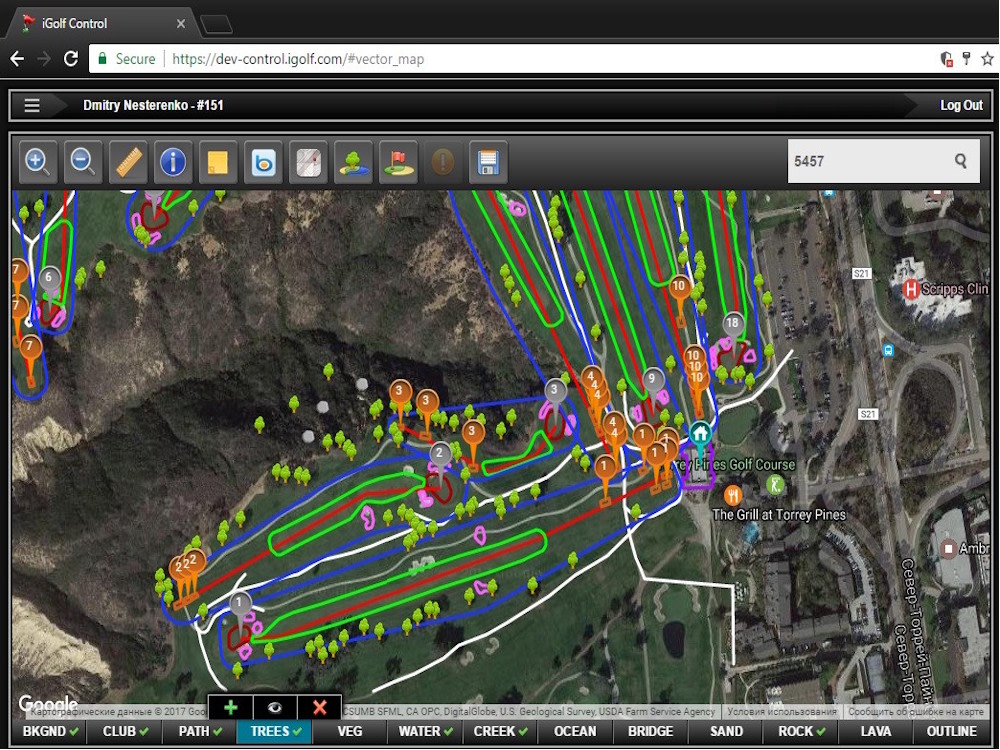Switch to Bing imagery with the b icon

pyautogui.click(x=263, y=162)
